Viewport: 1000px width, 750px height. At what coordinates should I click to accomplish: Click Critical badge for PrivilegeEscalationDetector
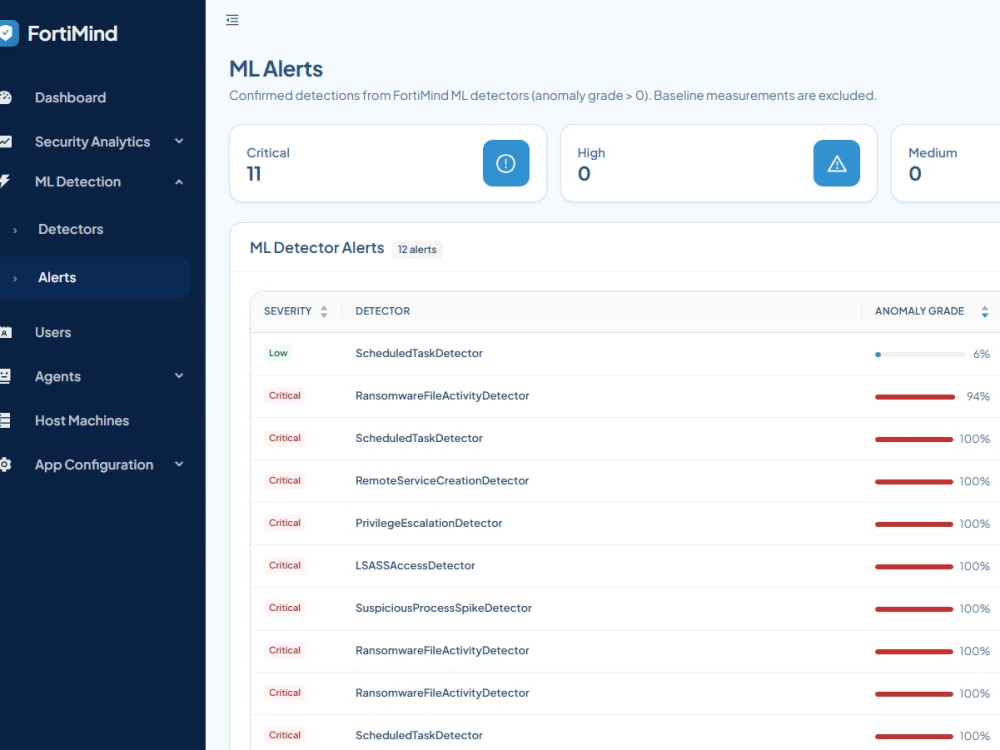coord(284,523)
